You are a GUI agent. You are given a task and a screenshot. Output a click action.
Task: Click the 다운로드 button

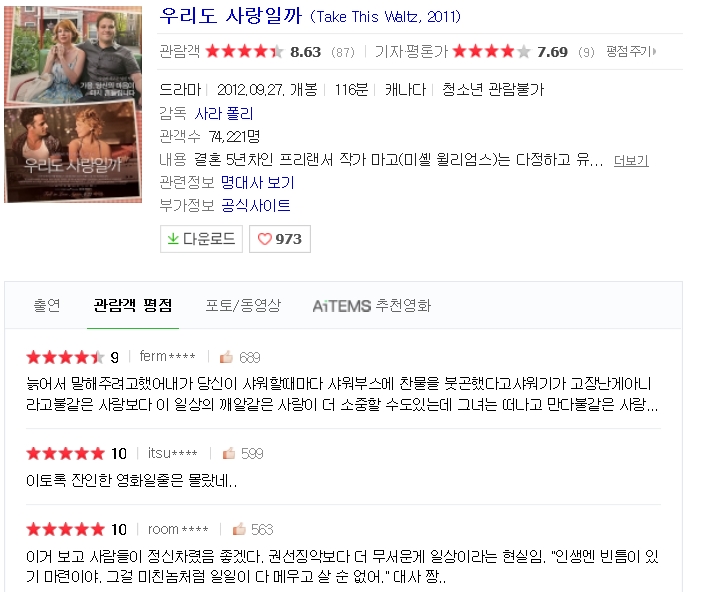point(201,239)
